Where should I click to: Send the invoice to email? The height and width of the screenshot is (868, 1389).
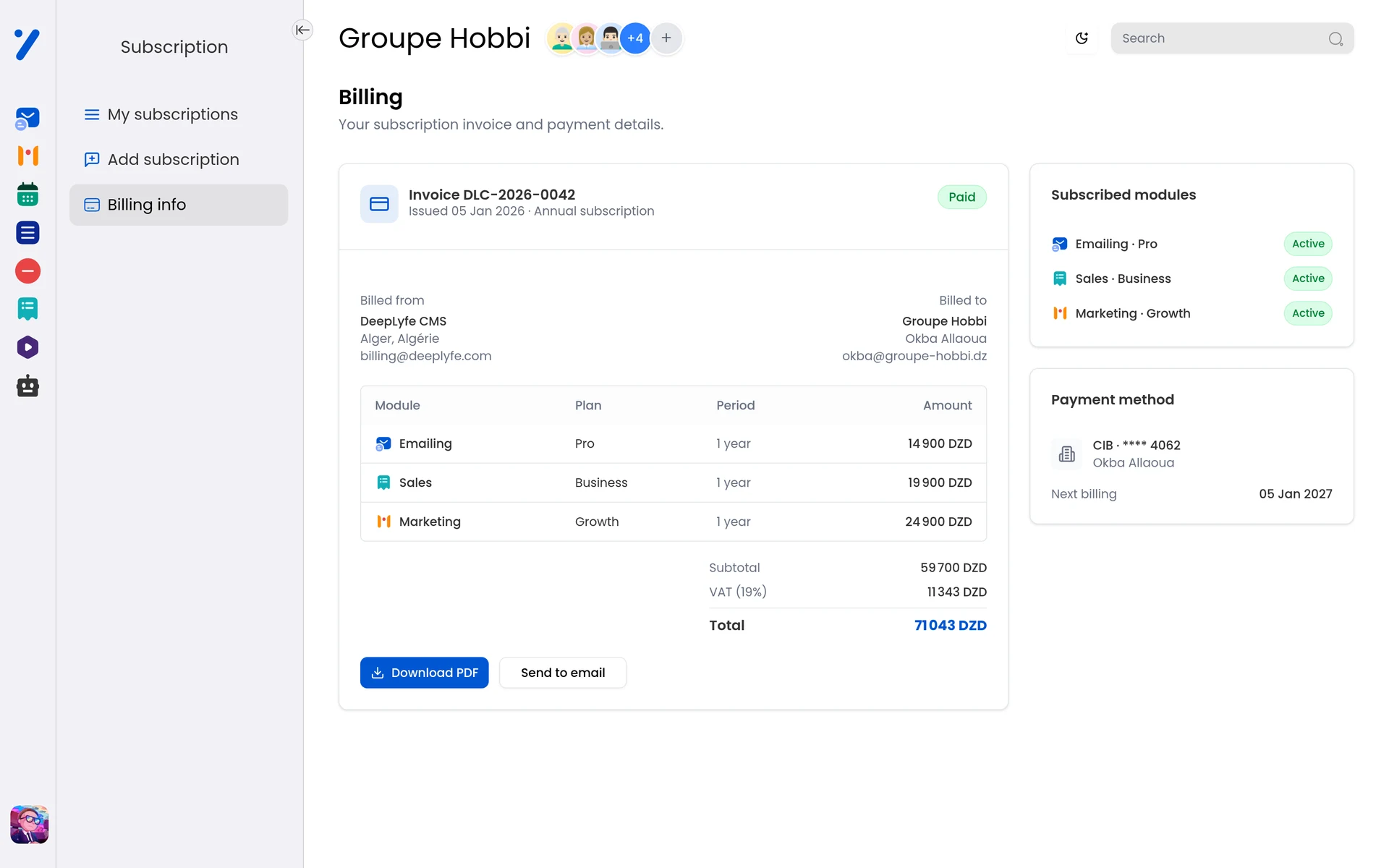click(x=563, y=673)
